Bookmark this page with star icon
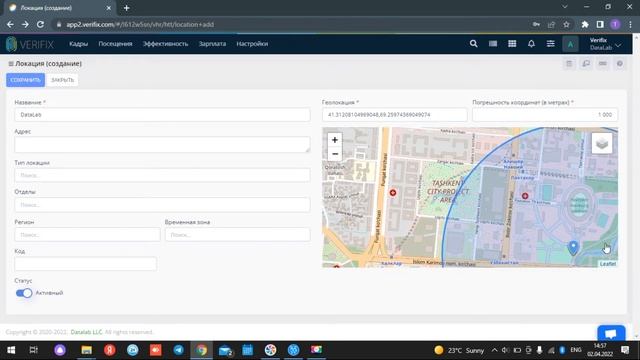Screen dimensions: 640x360 [566, 24]
